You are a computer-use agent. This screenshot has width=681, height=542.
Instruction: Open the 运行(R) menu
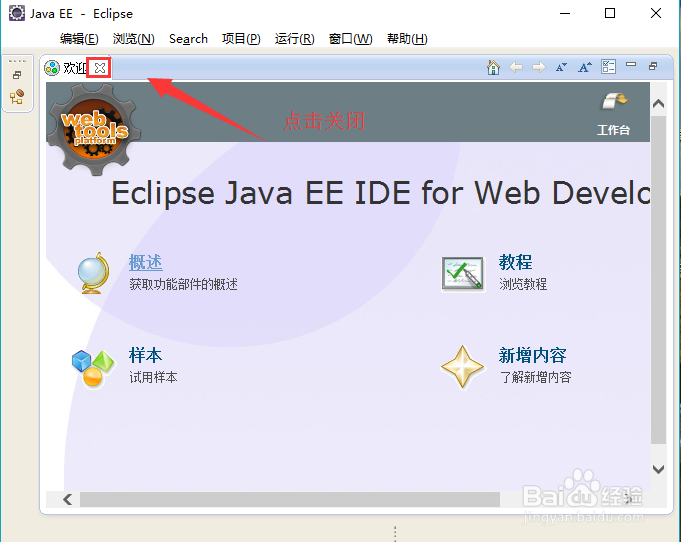point(294,39)
